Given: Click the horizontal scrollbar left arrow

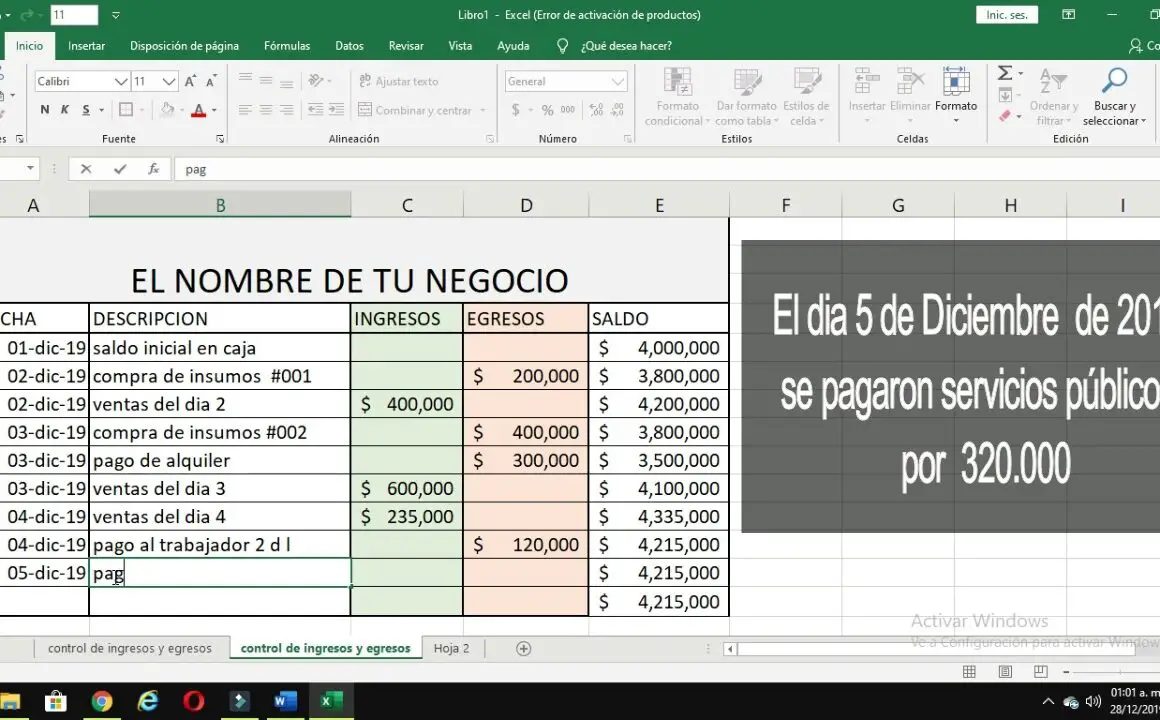Looking at the screenshot, I should 730,649.
